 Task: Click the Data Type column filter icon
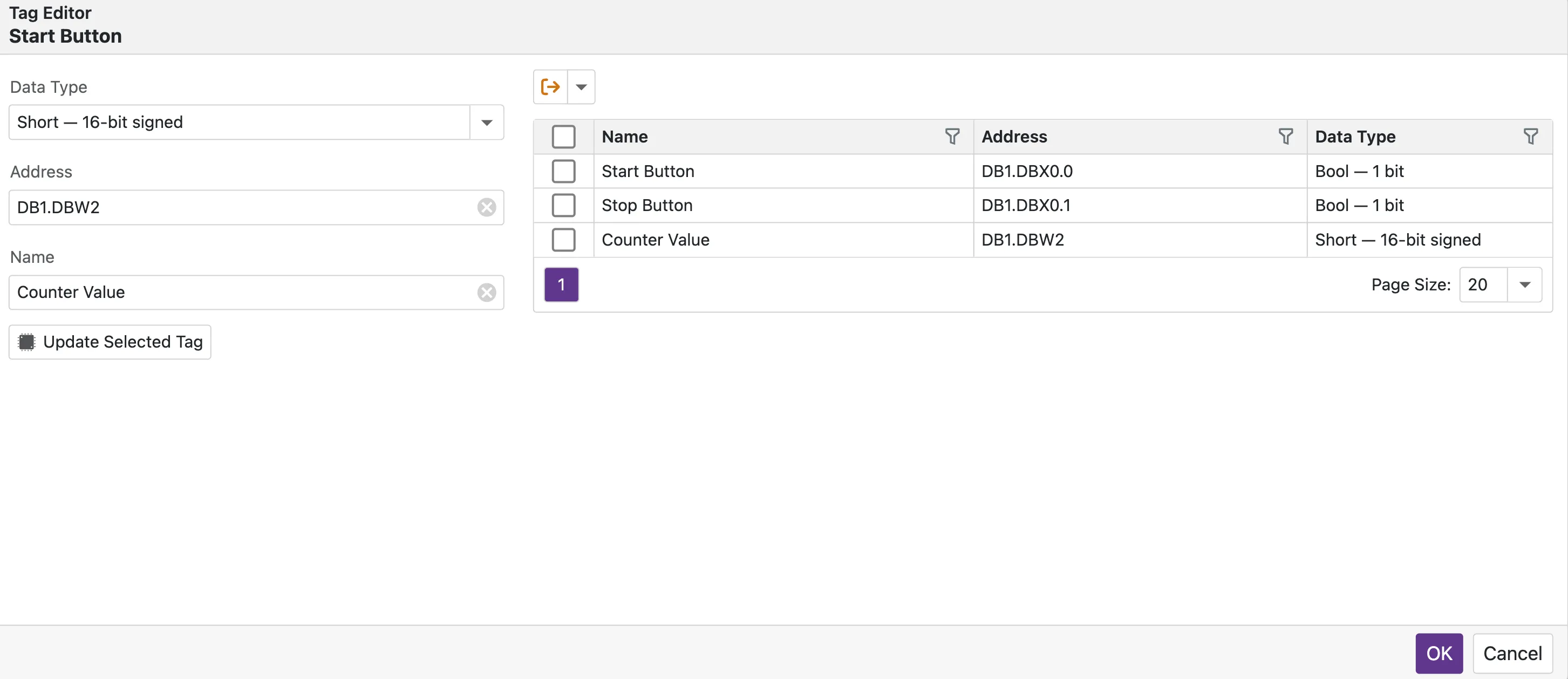pyautogui.click(x=1530, y=137)
